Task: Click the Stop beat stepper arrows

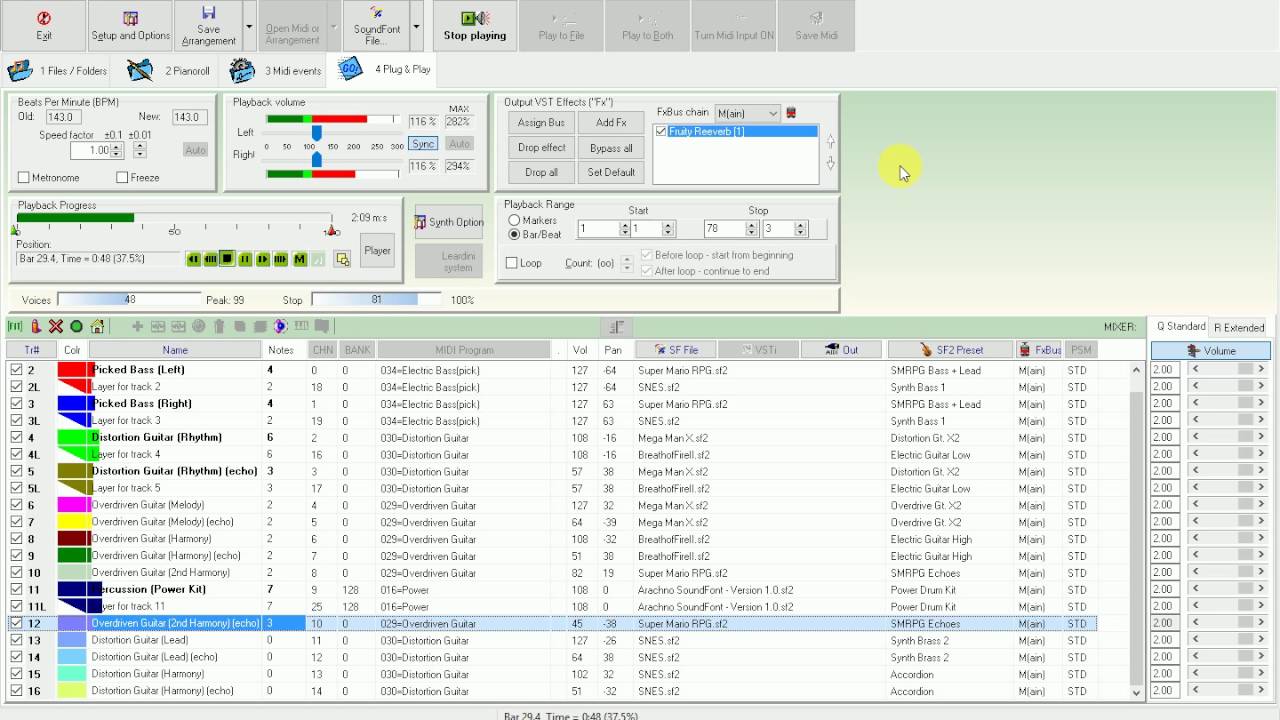Action: [x=800, y=229]
